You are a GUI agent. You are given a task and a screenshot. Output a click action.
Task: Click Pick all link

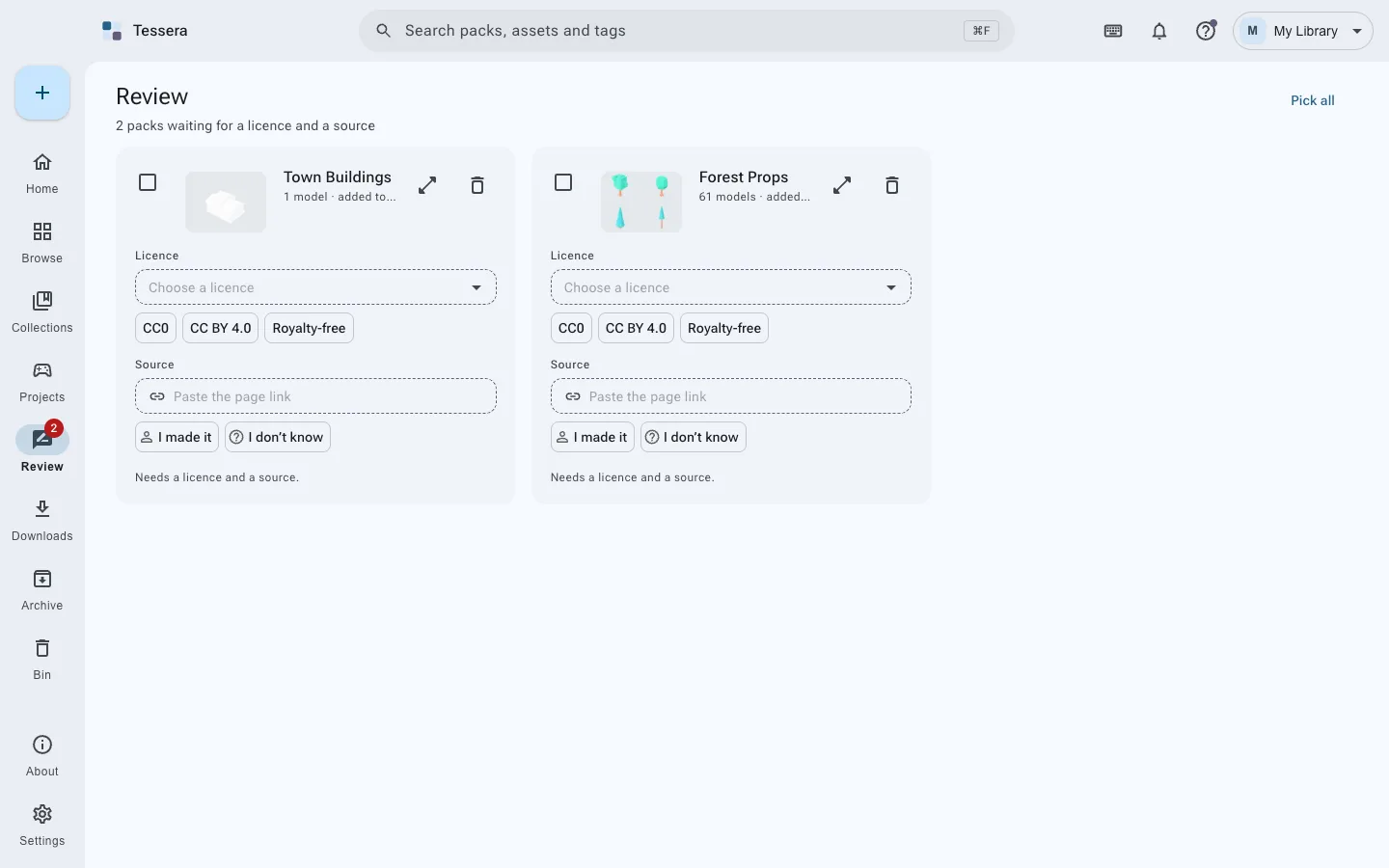coord(1313,100)
